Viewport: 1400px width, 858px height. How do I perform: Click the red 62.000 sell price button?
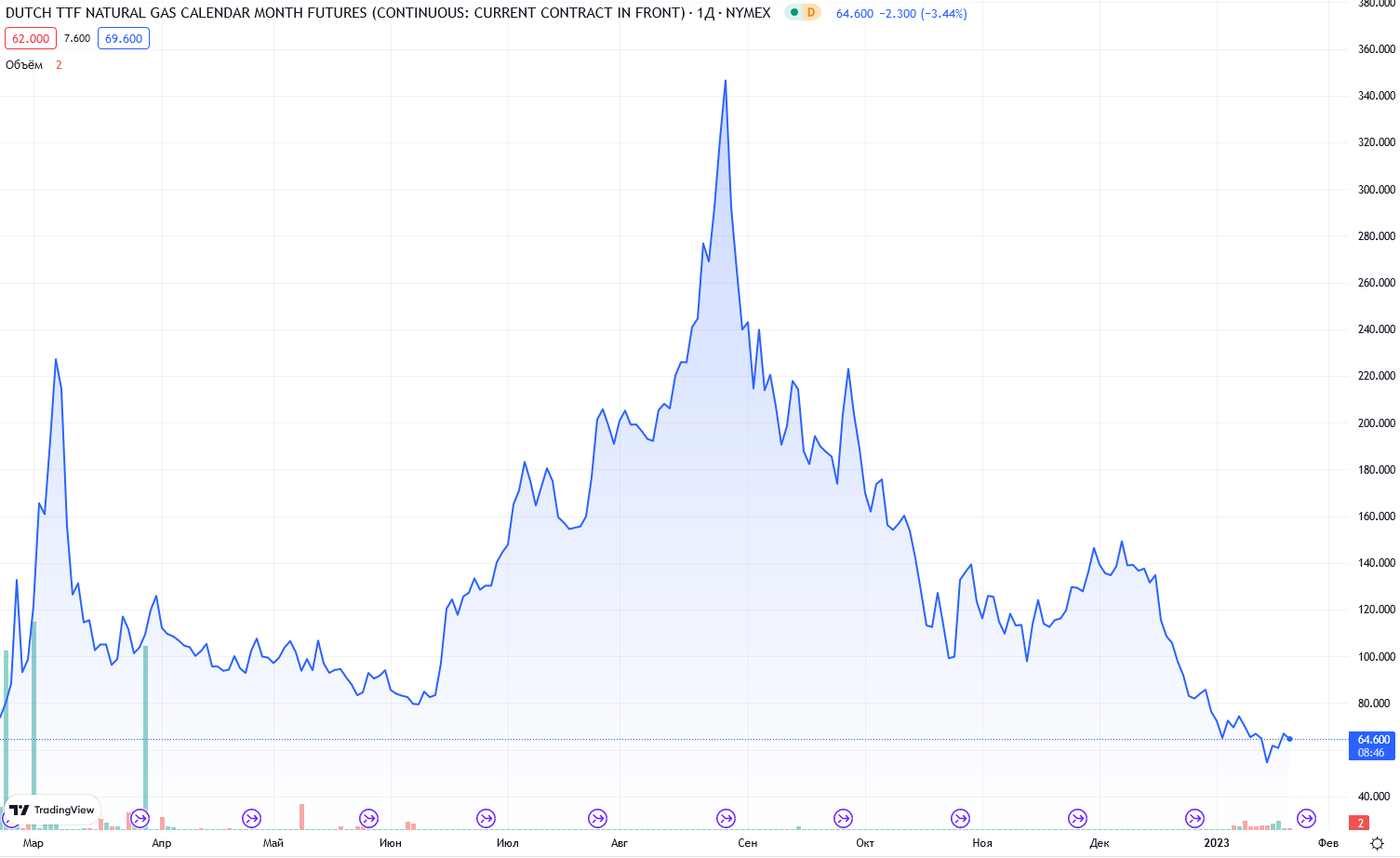[31, 38]
